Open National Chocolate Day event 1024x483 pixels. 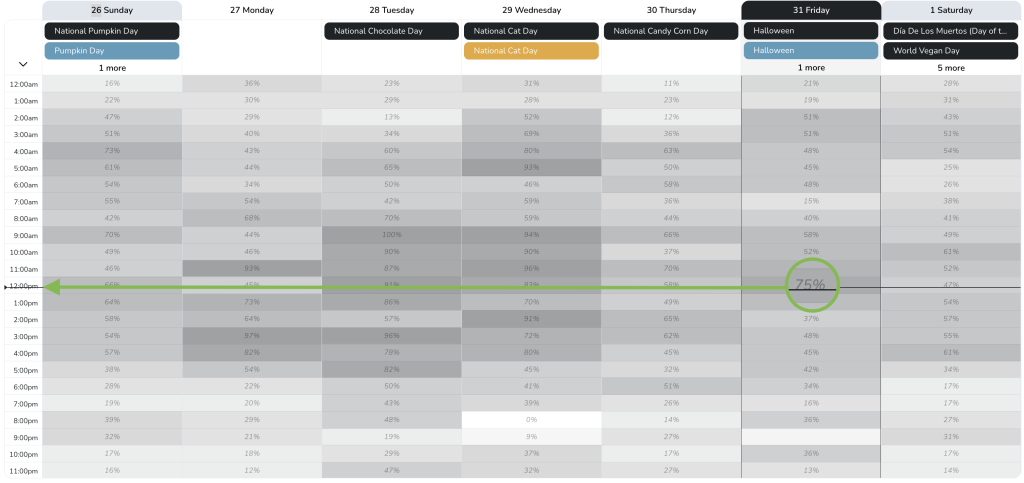[x=391, y=31]
